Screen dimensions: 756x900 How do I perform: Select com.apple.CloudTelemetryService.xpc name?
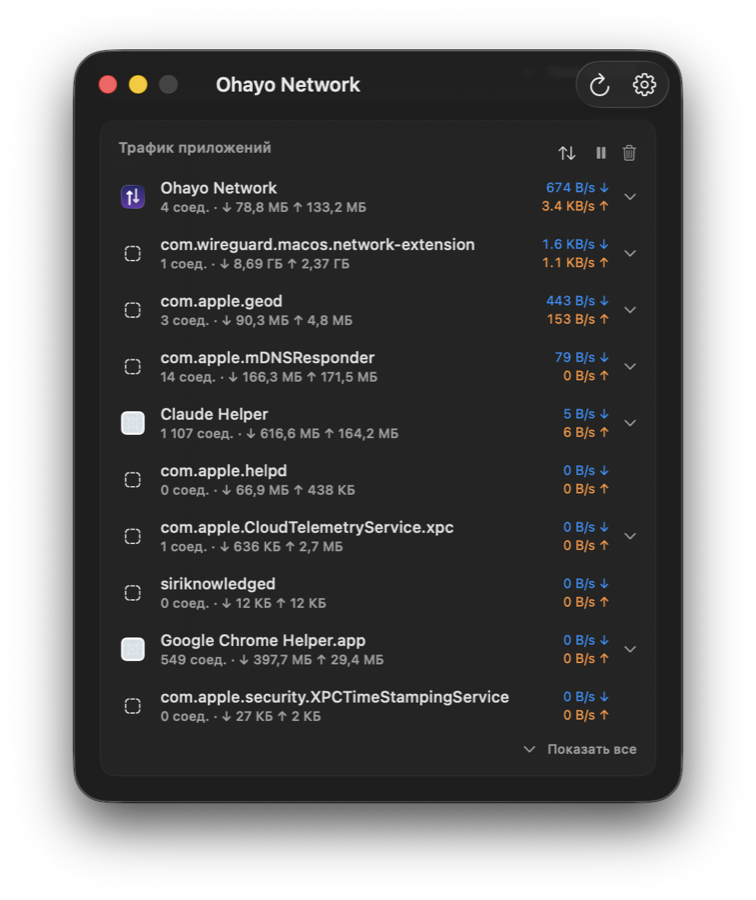[307, 527]
